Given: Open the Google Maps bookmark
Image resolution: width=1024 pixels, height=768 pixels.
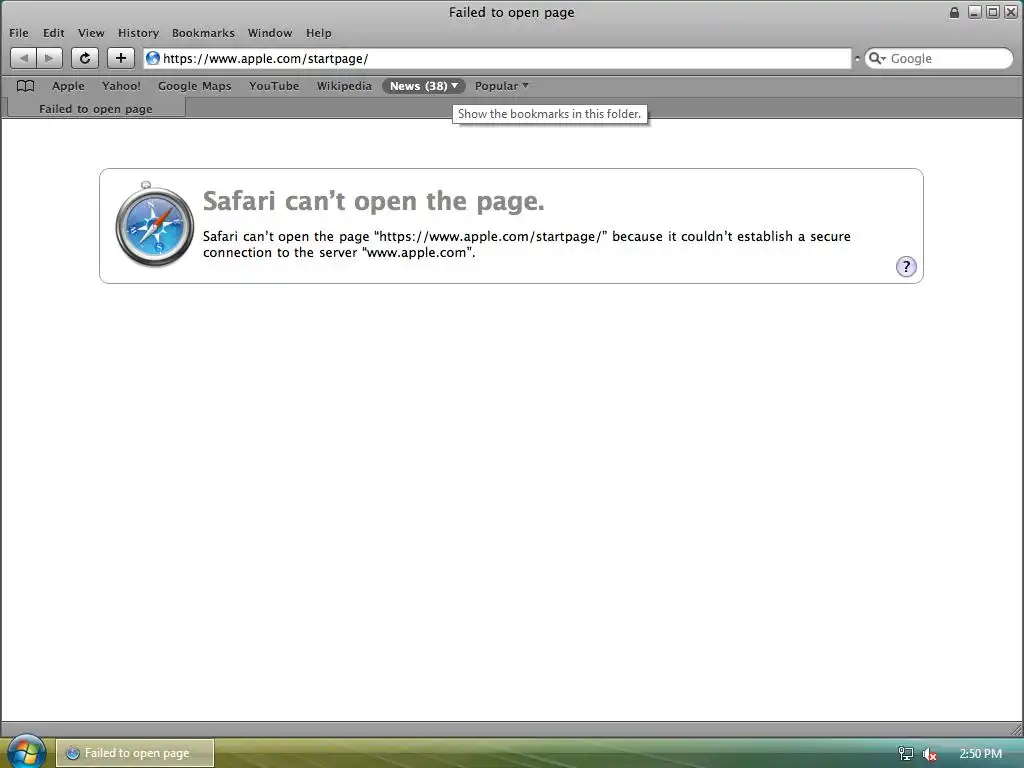Looking at the screenshot, I should (195, 86).
